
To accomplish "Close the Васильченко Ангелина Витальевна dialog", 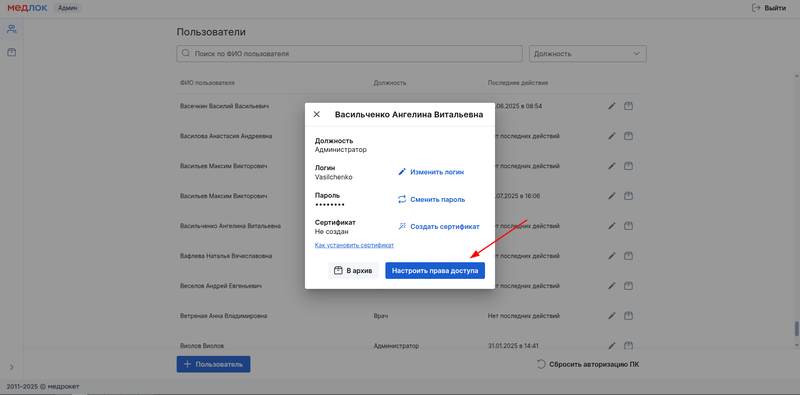I will tap(316, 114).
